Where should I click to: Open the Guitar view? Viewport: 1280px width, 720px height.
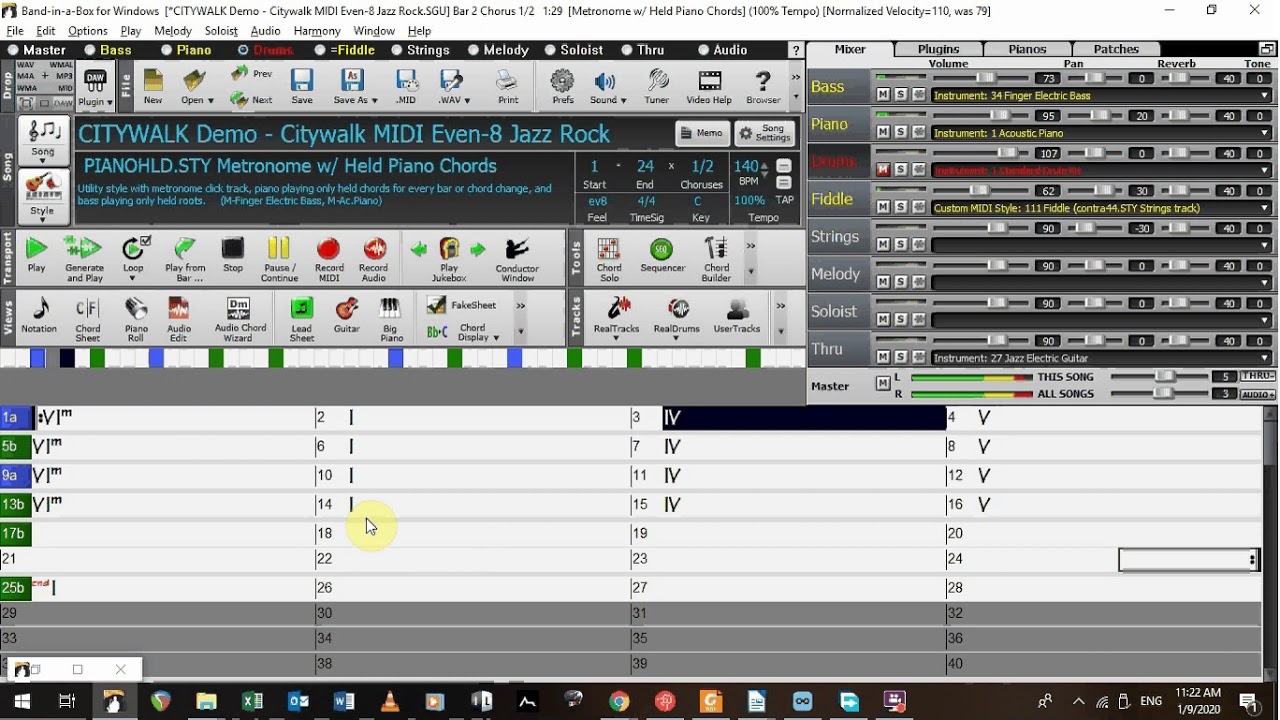tap(347, 315)
